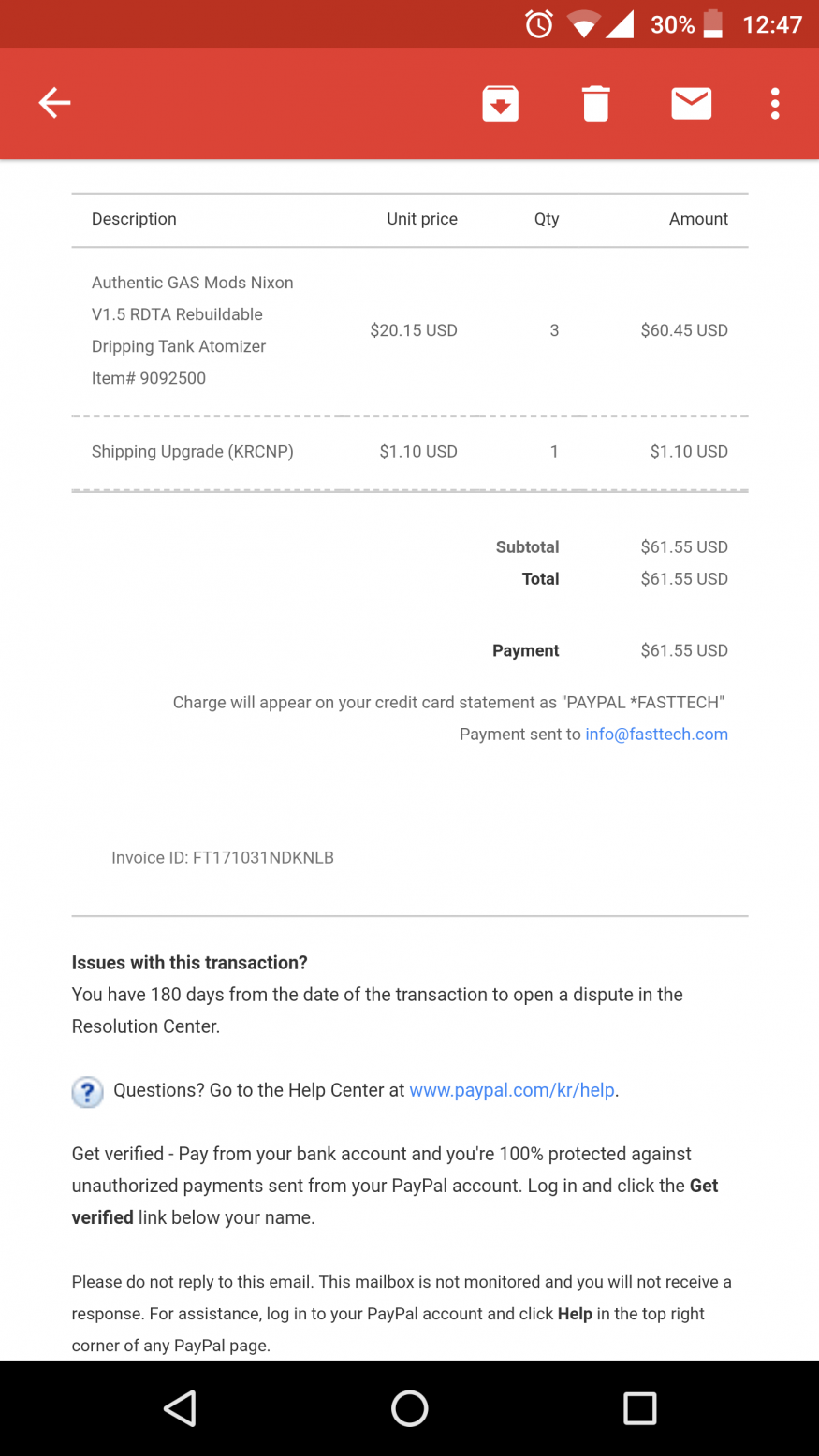Tap the Shipping Upgrade (KRCNP) row
The height and width of the screenshot is (1456, 819).
tap(192, 452)
